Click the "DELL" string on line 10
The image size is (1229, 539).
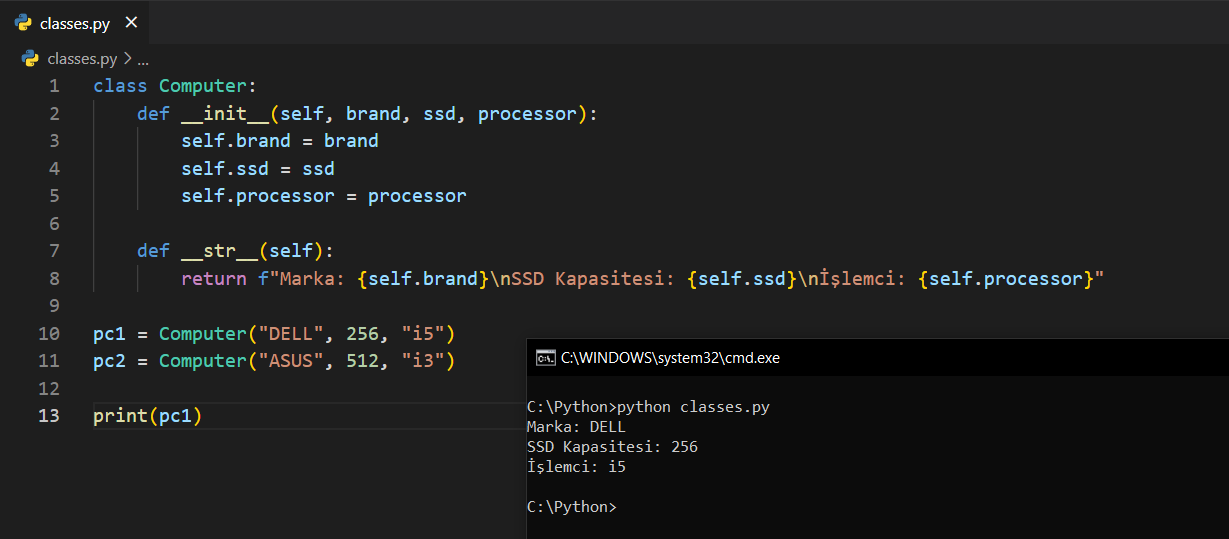290,333
